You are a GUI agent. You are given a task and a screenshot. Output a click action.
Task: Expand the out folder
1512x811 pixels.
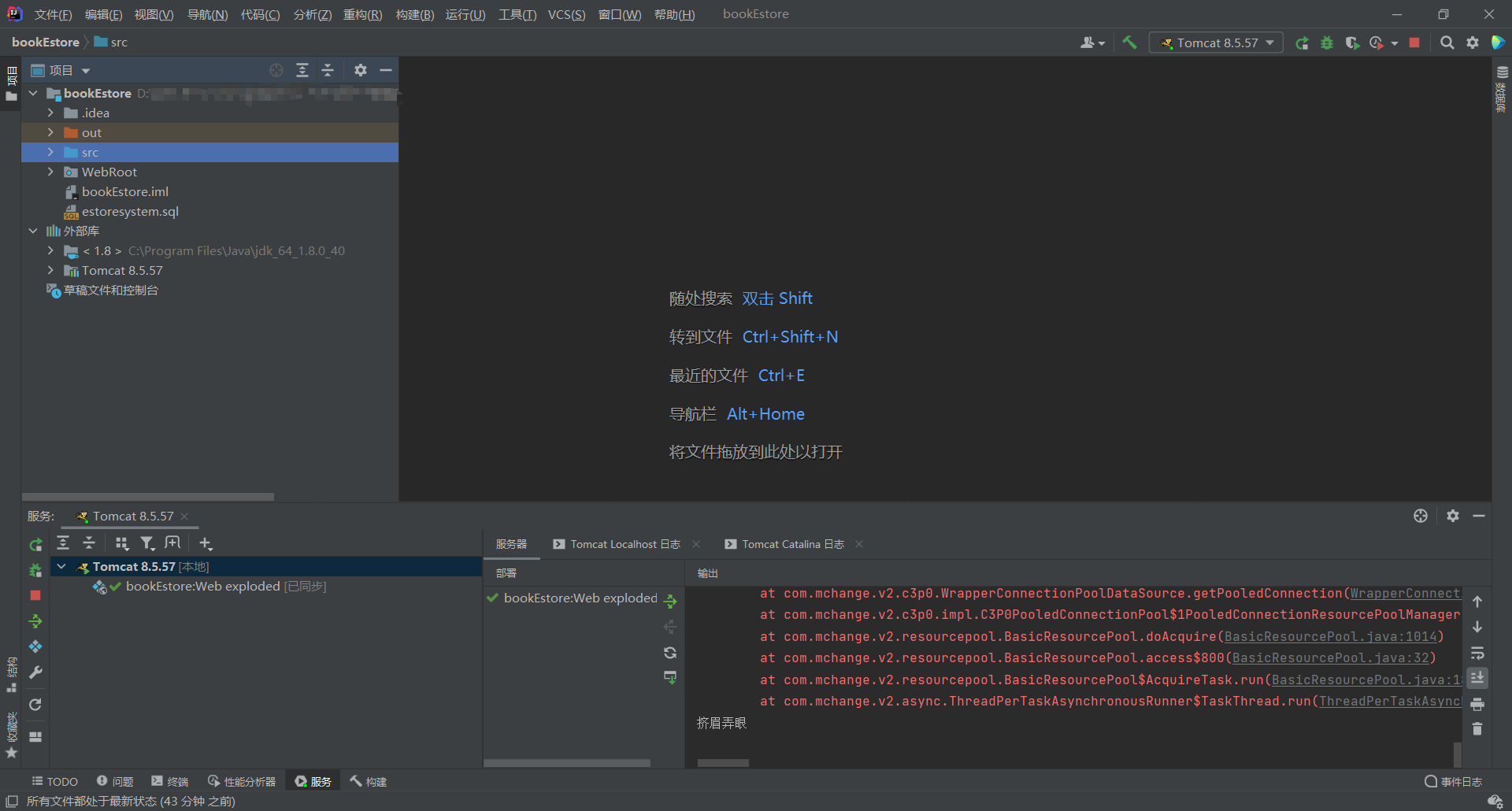51,132
